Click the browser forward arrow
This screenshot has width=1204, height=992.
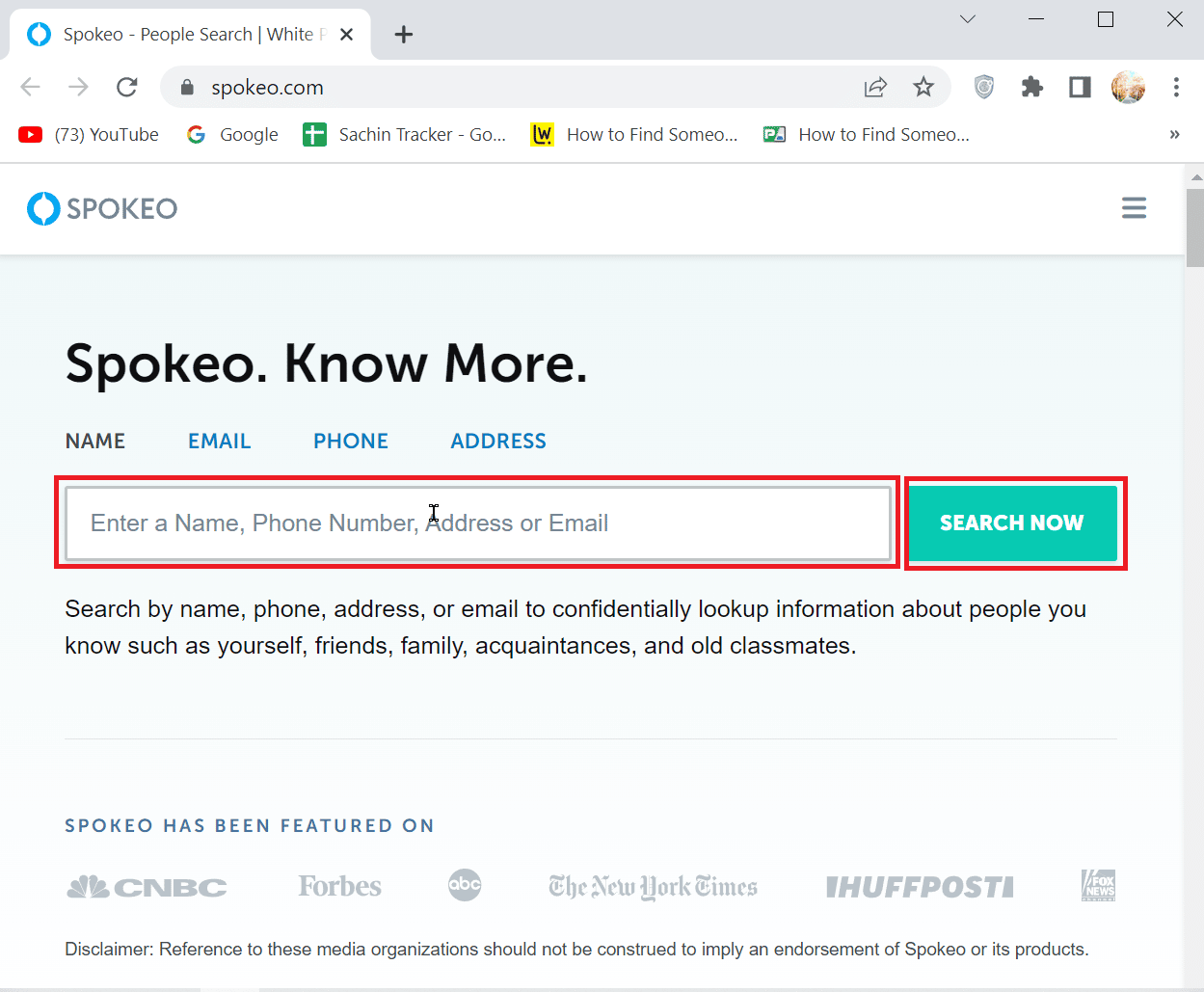[x=79, y=88]
